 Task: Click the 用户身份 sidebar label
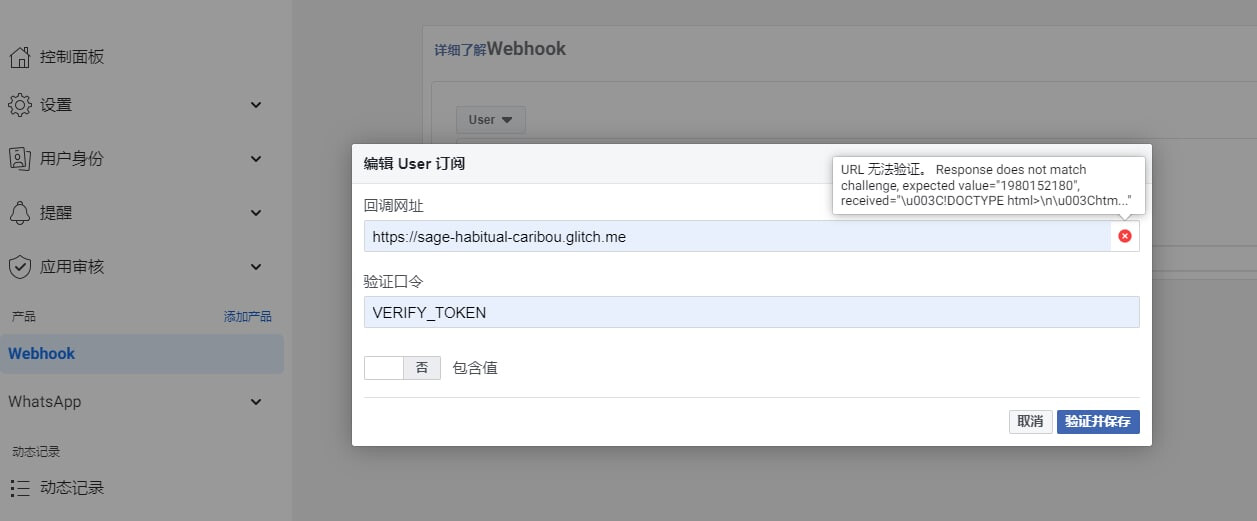72,159
